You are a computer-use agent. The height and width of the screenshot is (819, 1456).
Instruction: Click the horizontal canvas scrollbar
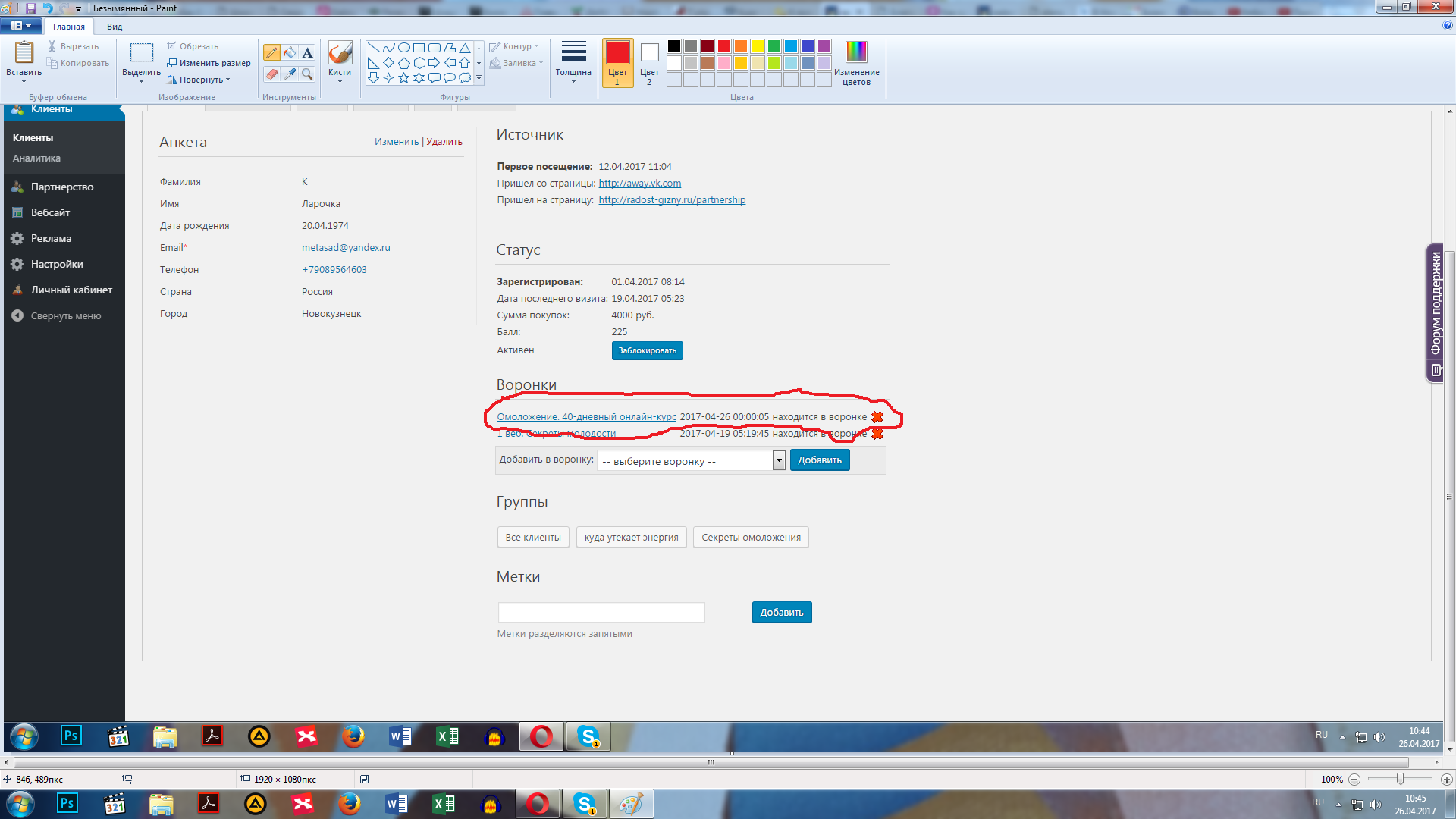711,762
